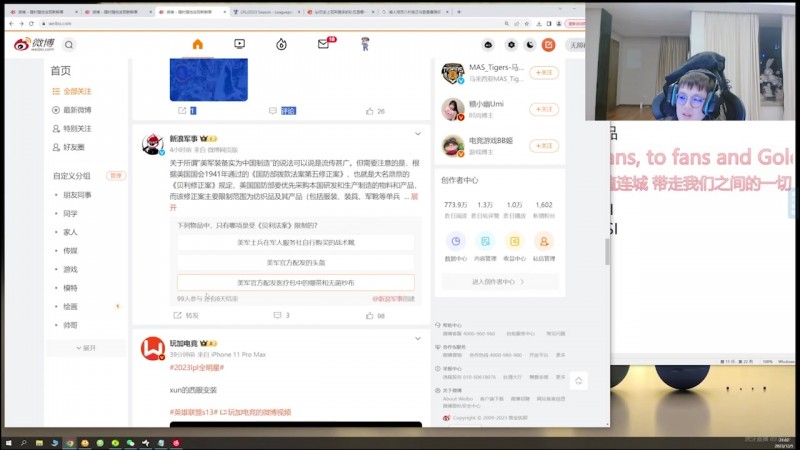Enter creator center via 进入创作者中心
The image size is (800, 450).
[499, 282]
